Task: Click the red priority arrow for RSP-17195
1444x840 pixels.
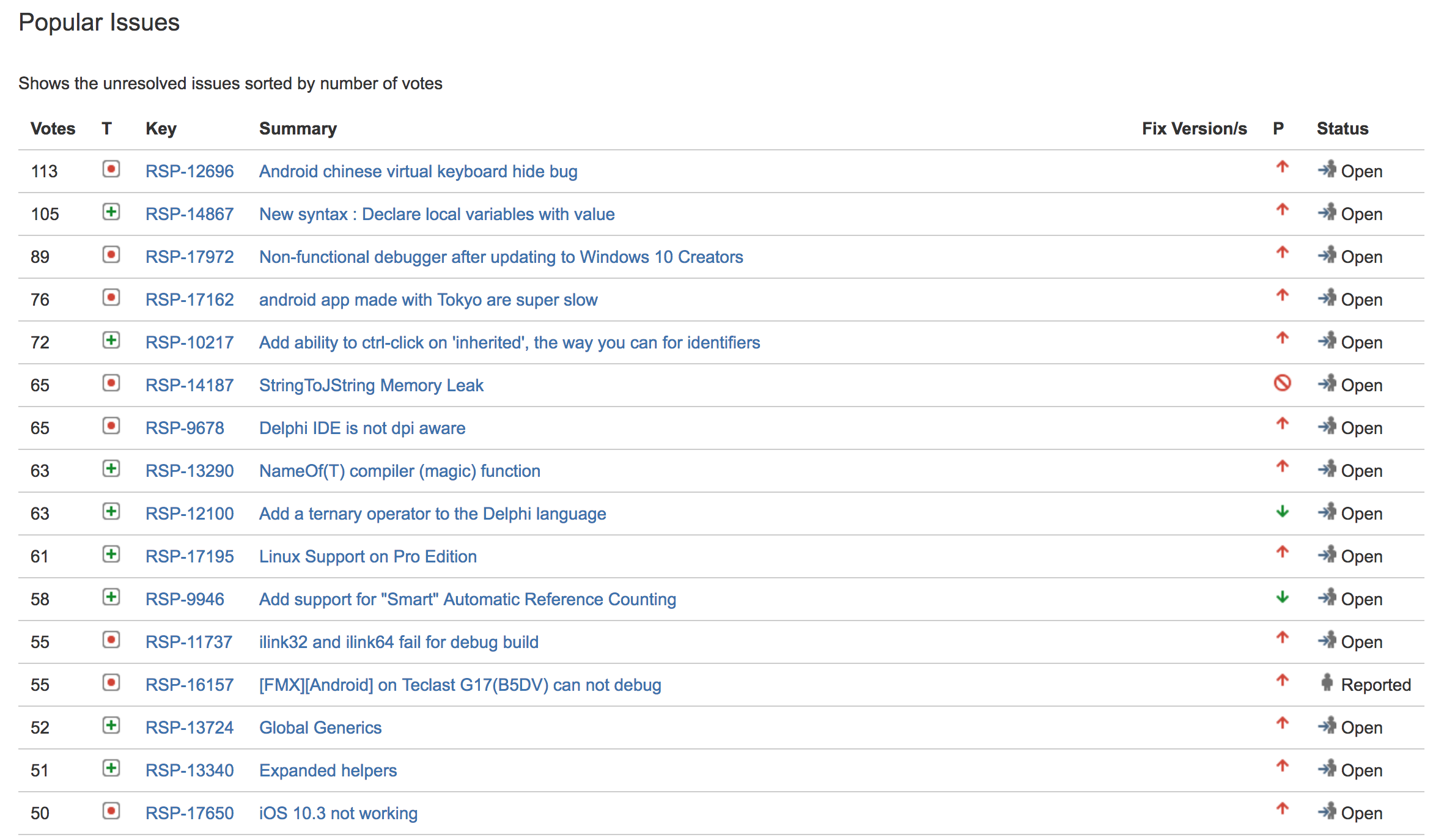Action: (x=1282, y=552)
